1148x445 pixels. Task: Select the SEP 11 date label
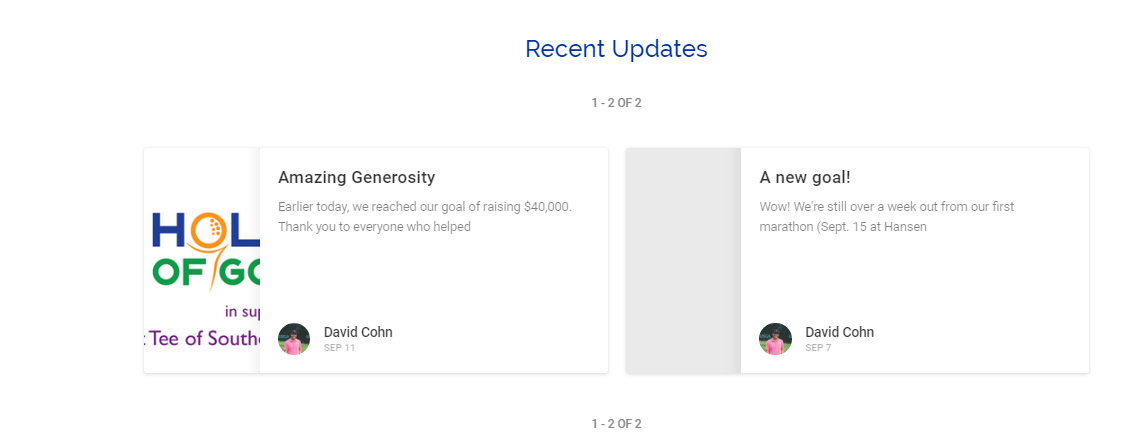pos(339,348)
